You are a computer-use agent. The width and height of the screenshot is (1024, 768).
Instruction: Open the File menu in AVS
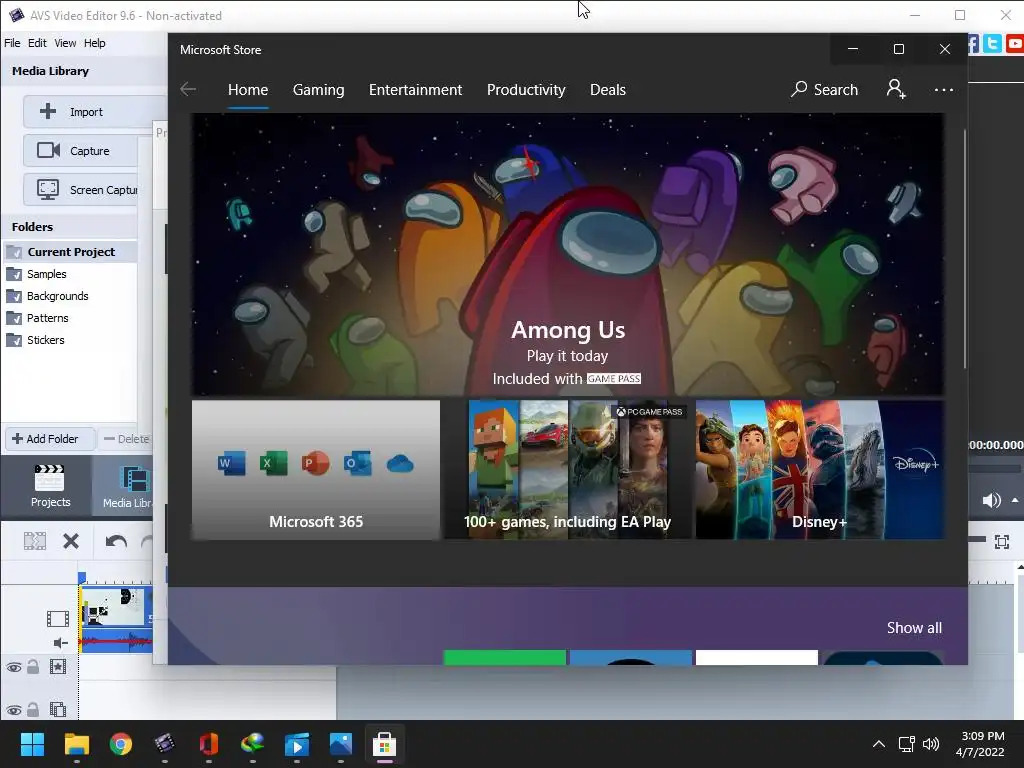pyautogui.click(x=12, y=43)
